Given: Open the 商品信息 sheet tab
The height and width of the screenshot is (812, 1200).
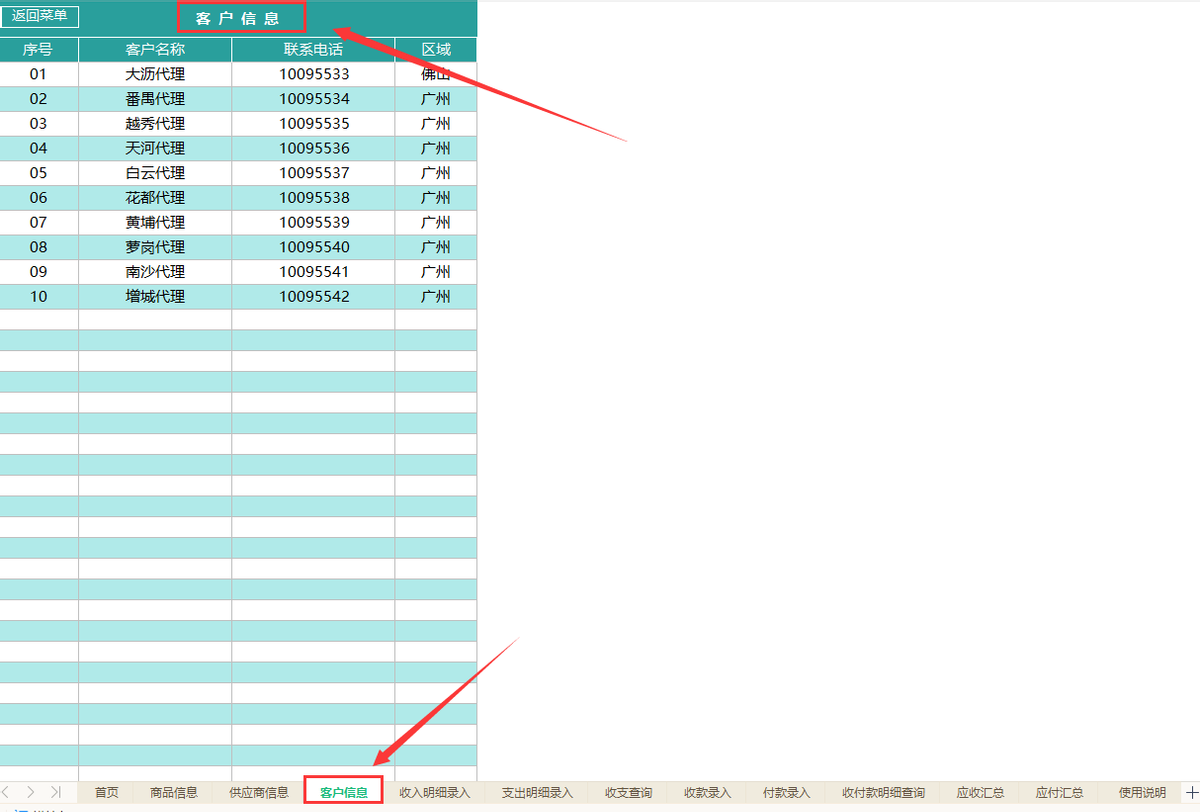Looking at the screenshot, I should [173, 791].
